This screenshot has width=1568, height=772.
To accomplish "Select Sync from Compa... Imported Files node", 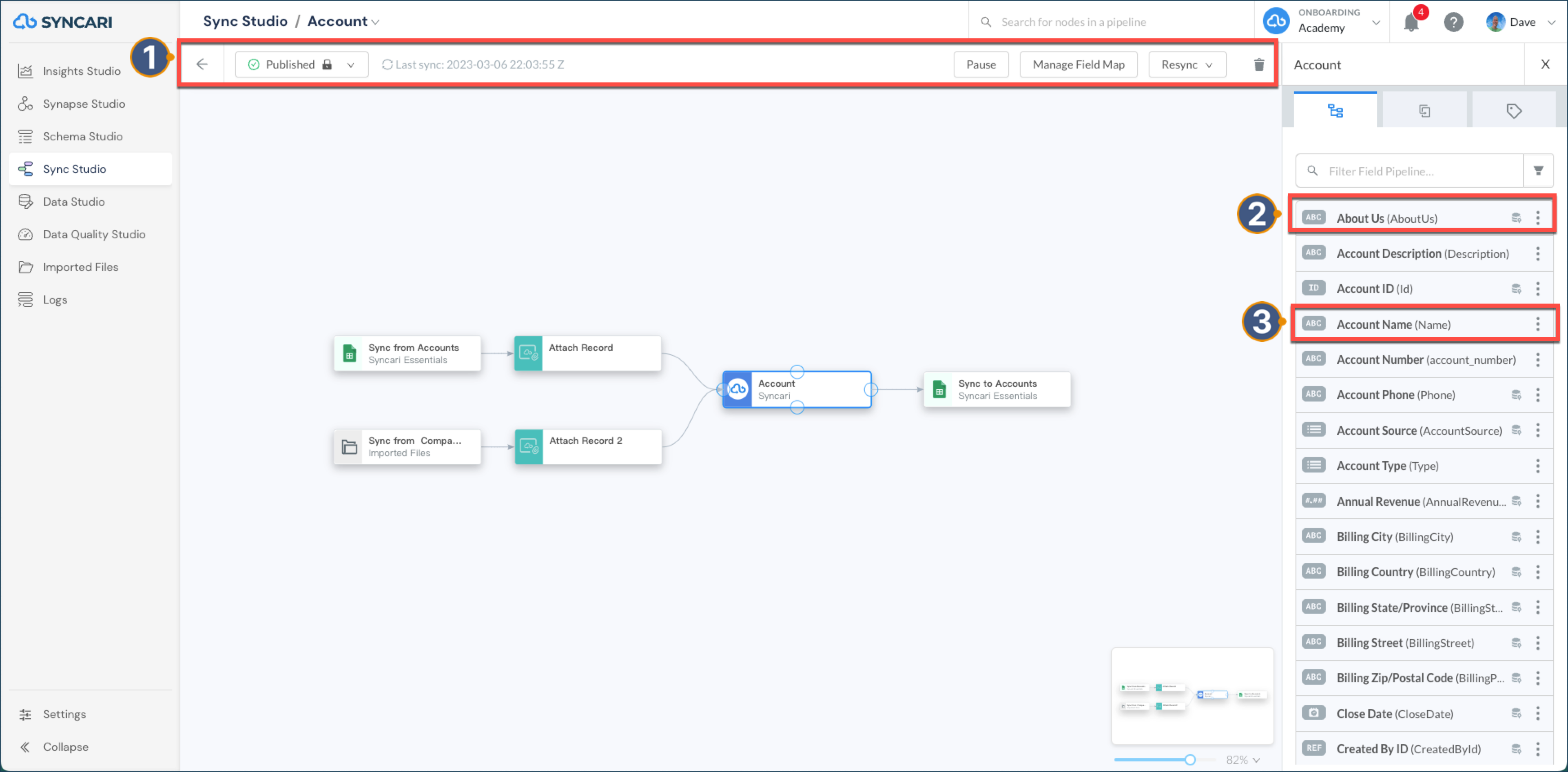I will pos(407,447).
